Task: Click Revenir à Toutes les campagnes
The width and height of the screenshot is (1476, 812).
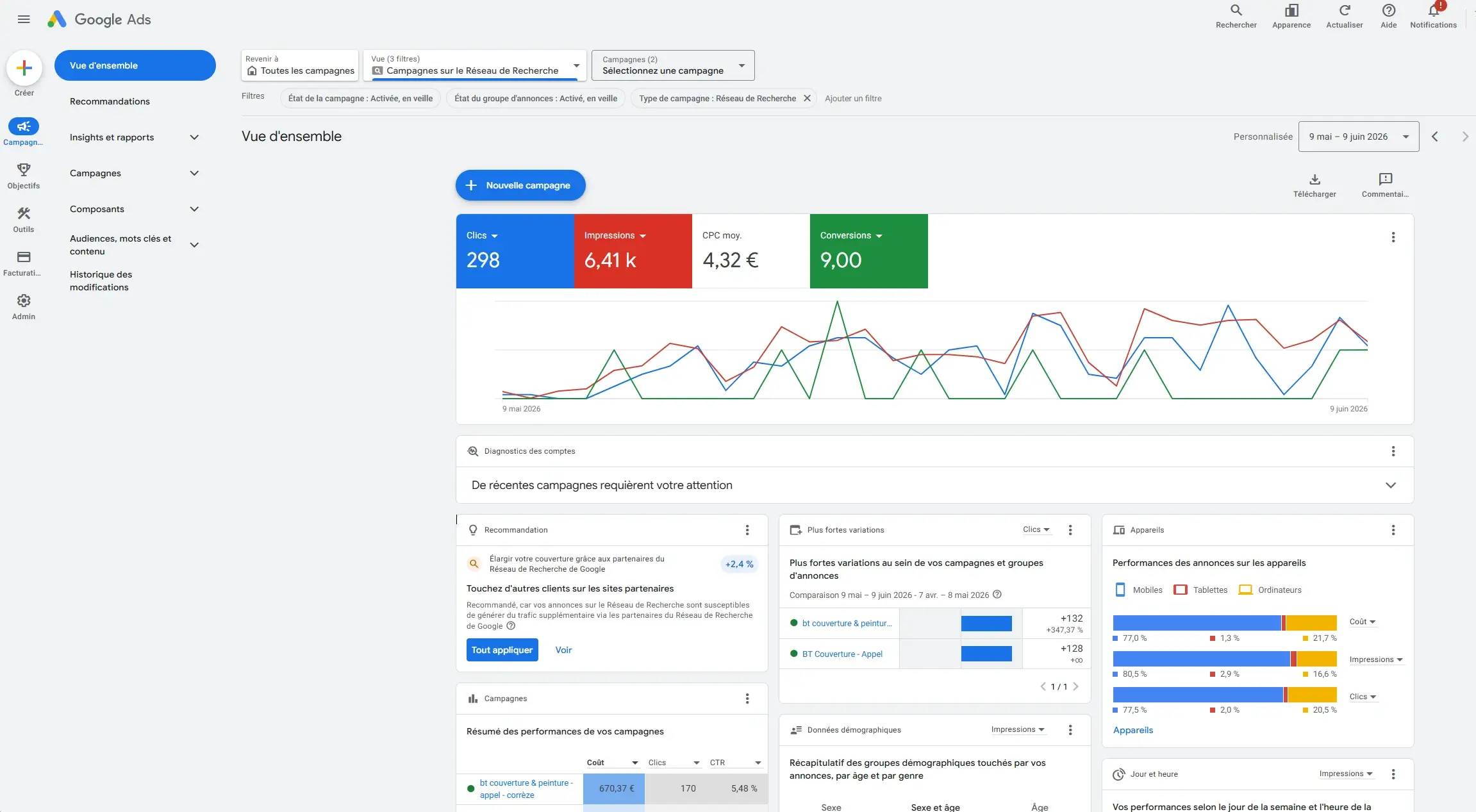Action: (x=300, y=65)
